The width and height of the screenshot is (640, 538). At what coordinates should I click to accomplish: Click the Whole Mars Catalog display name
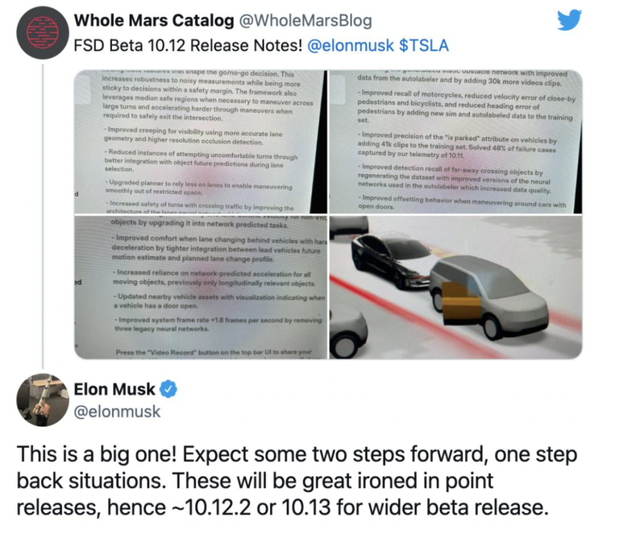coord(154,20)
